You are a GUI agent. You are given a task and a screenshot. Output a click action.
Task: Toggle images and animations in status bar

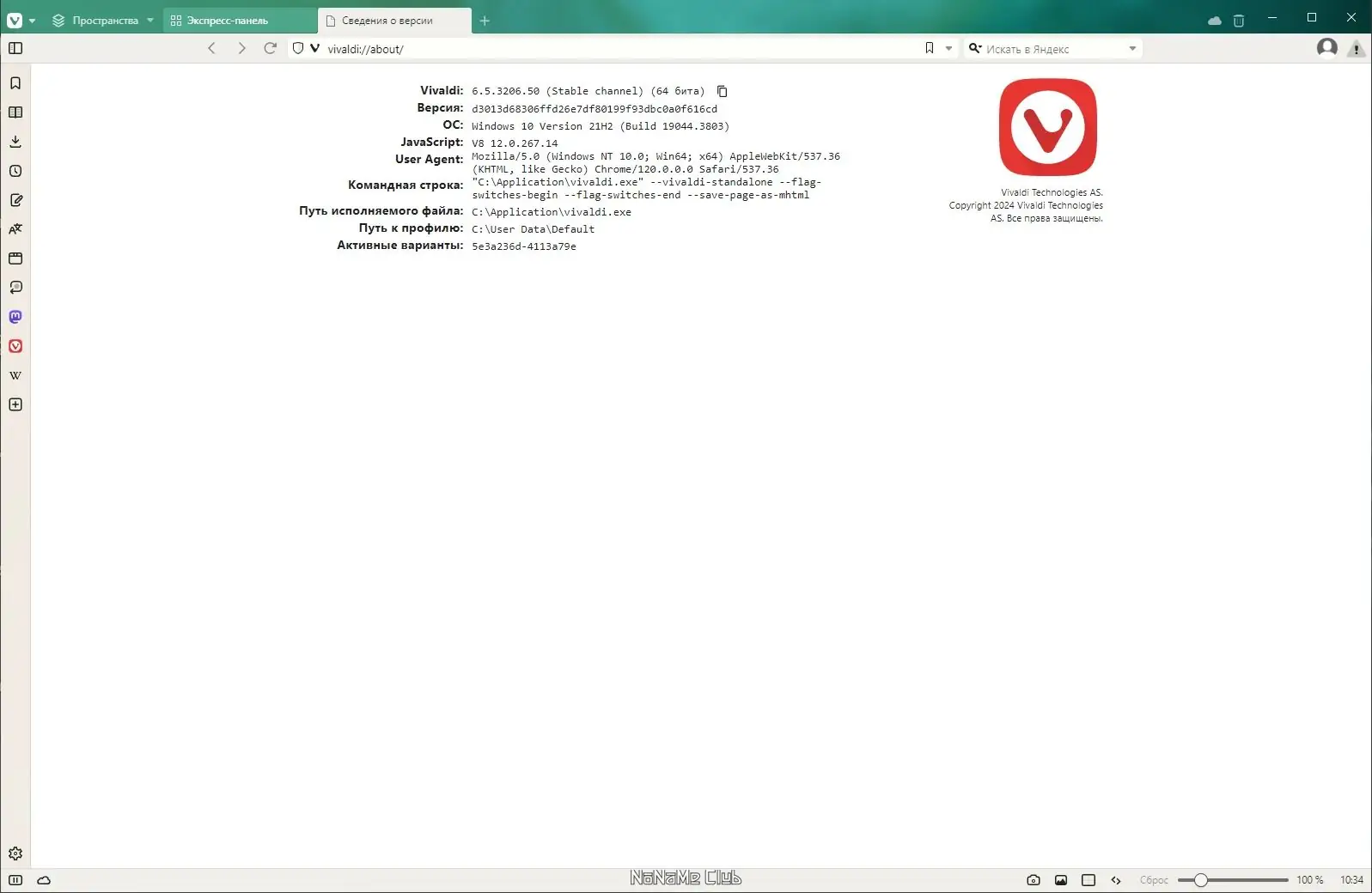pos(1061,880)
